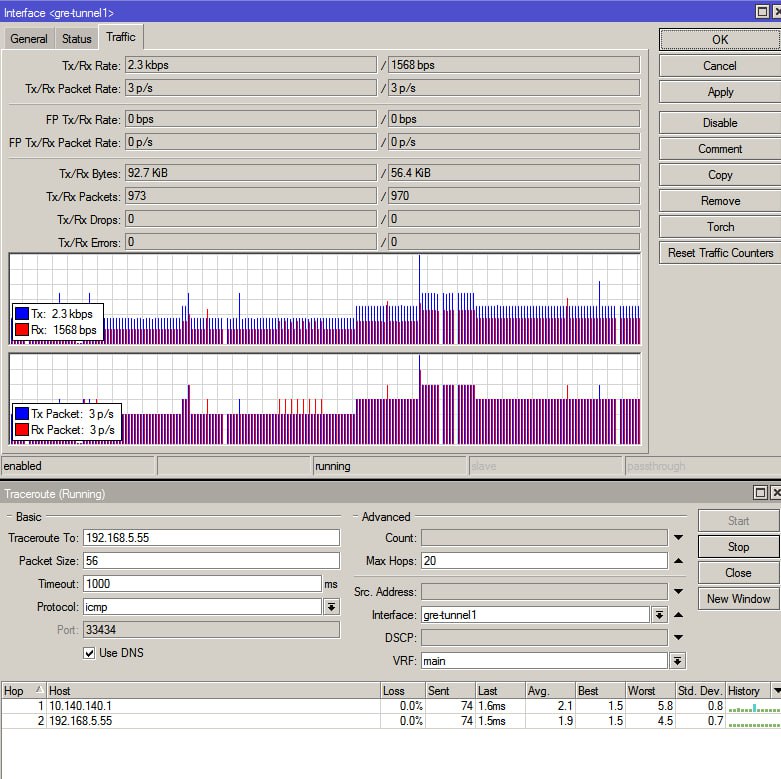Image resolution: width=781 pixels, height=779 pixels.
Task: Click the blue Tx color swatch in rate graph legend
Action: point(22,313)
